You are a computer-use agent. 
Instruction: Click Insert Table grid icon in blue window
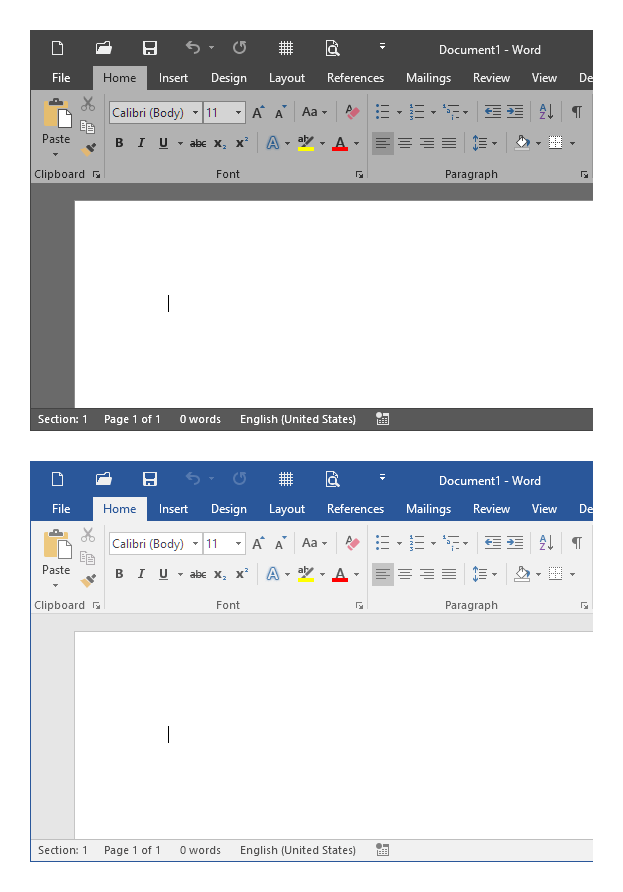point(286,480)
